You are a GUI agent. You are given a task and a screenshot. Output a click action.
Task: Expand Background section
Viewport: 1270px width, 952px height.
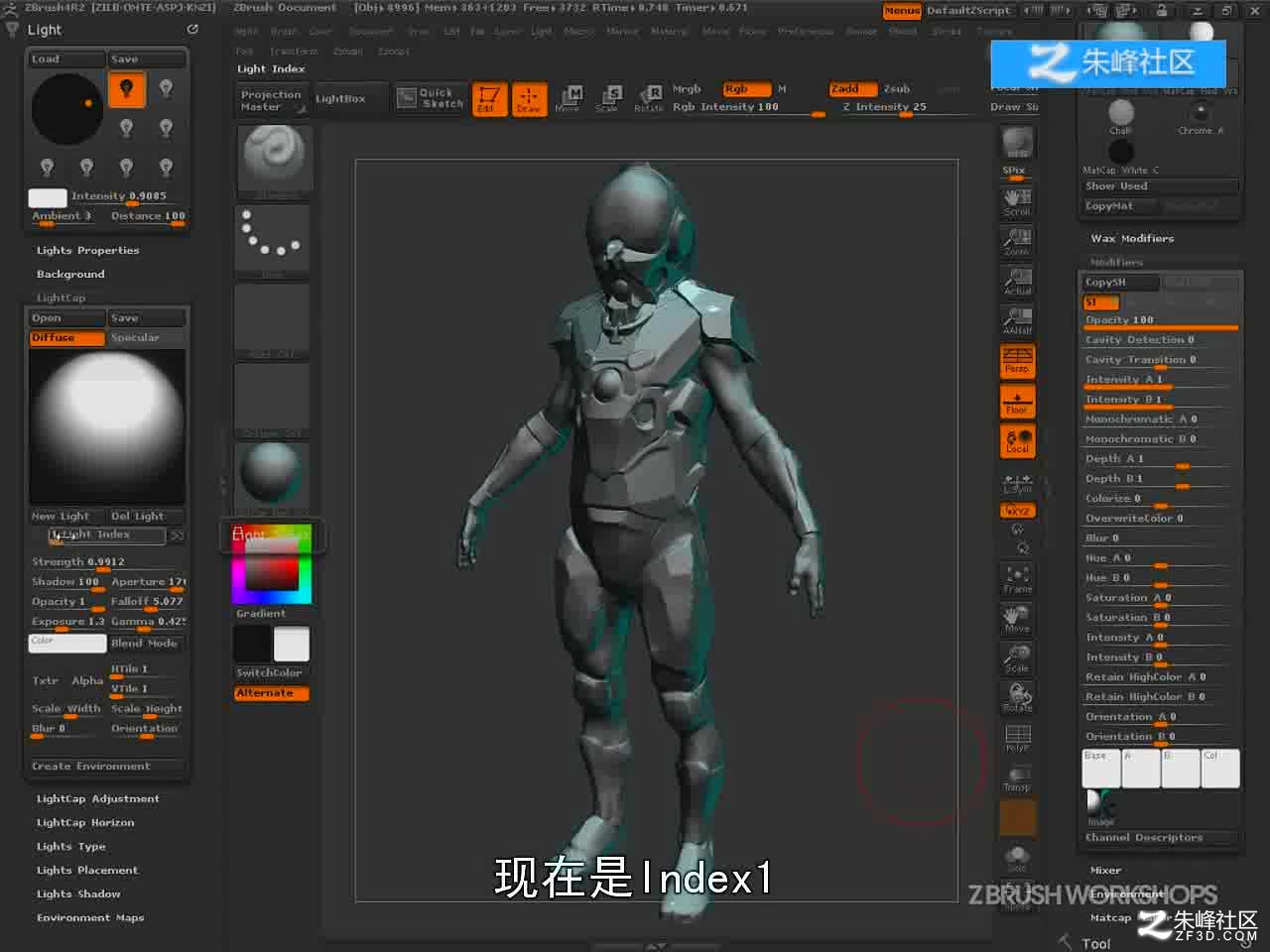tap(70, 275)
